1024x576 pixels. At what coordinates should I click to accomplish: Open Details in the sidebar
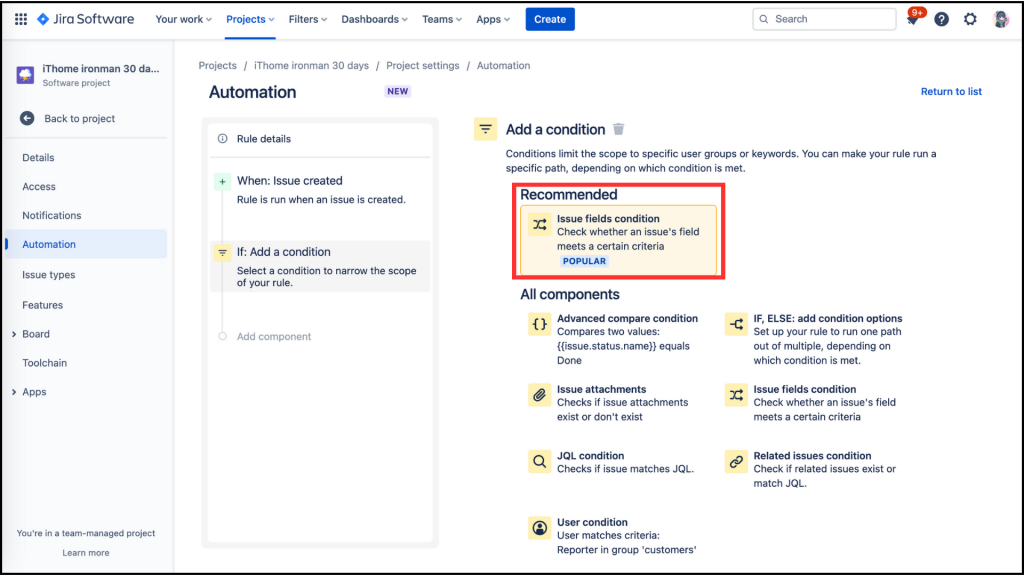(x=38, y=157)
